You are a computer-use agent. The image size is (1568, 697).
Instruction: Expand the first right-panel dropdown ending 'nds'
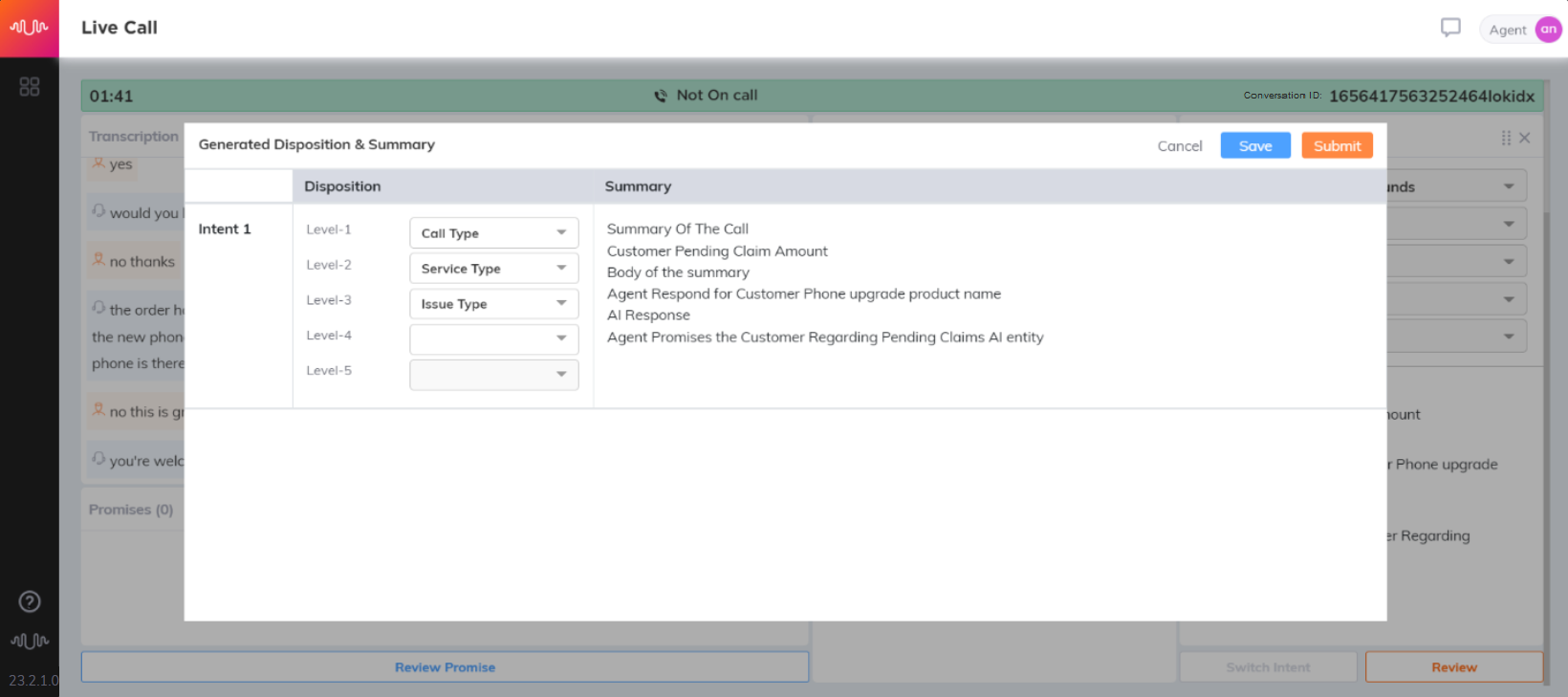click(x=1509, y=186)
